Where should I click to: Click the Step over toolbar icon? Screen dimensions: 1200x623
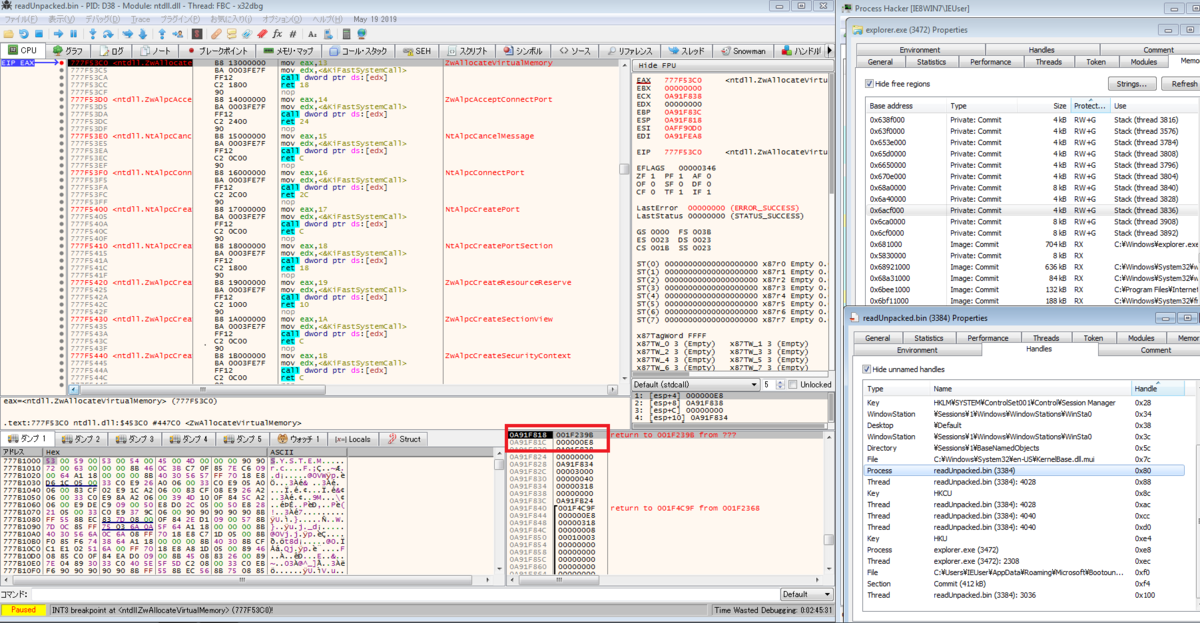[x=108, y=34]
